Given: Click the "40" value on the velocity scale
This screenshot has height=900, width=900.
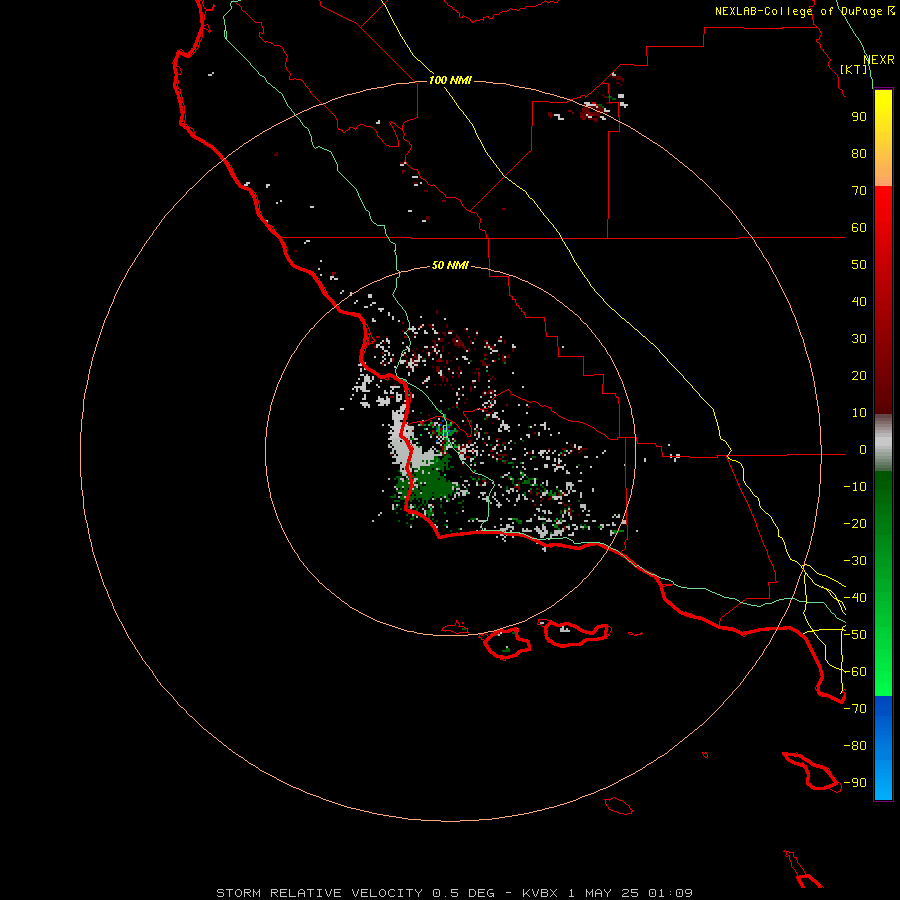Looking at the screenshot, I should click(859, 302).
